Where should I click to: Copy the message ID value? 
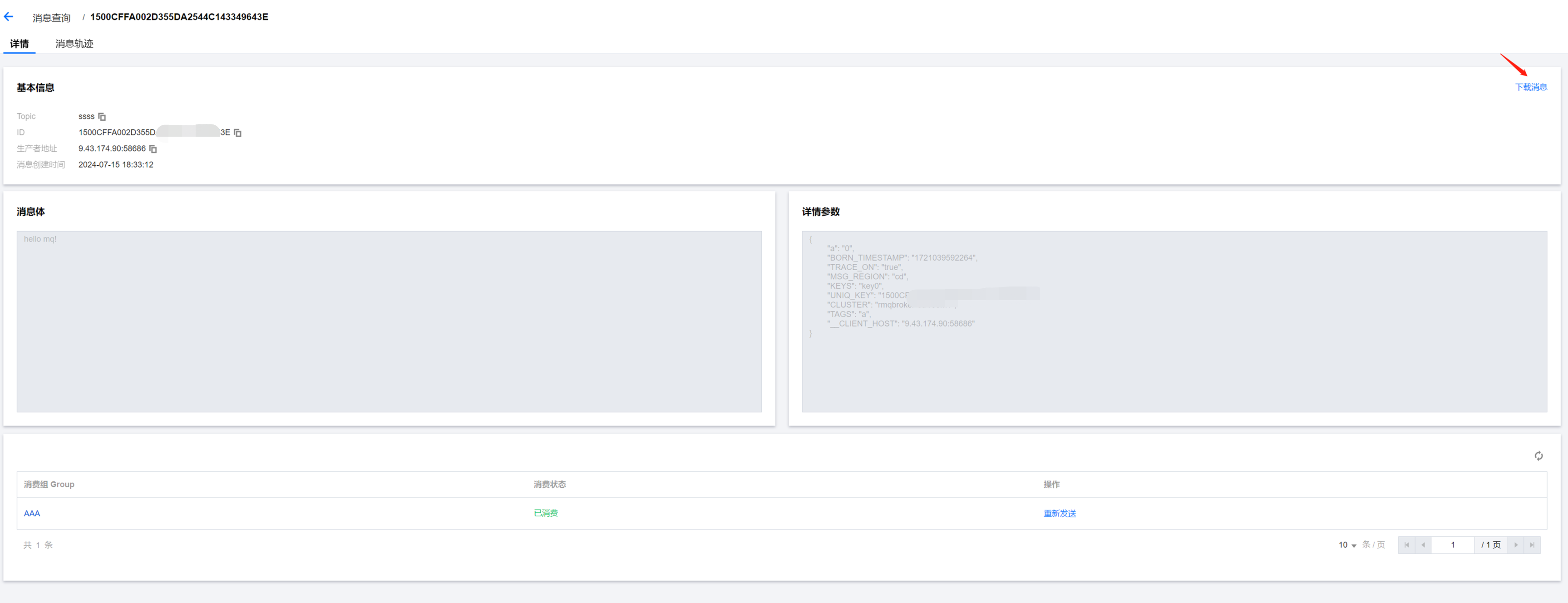238,133
